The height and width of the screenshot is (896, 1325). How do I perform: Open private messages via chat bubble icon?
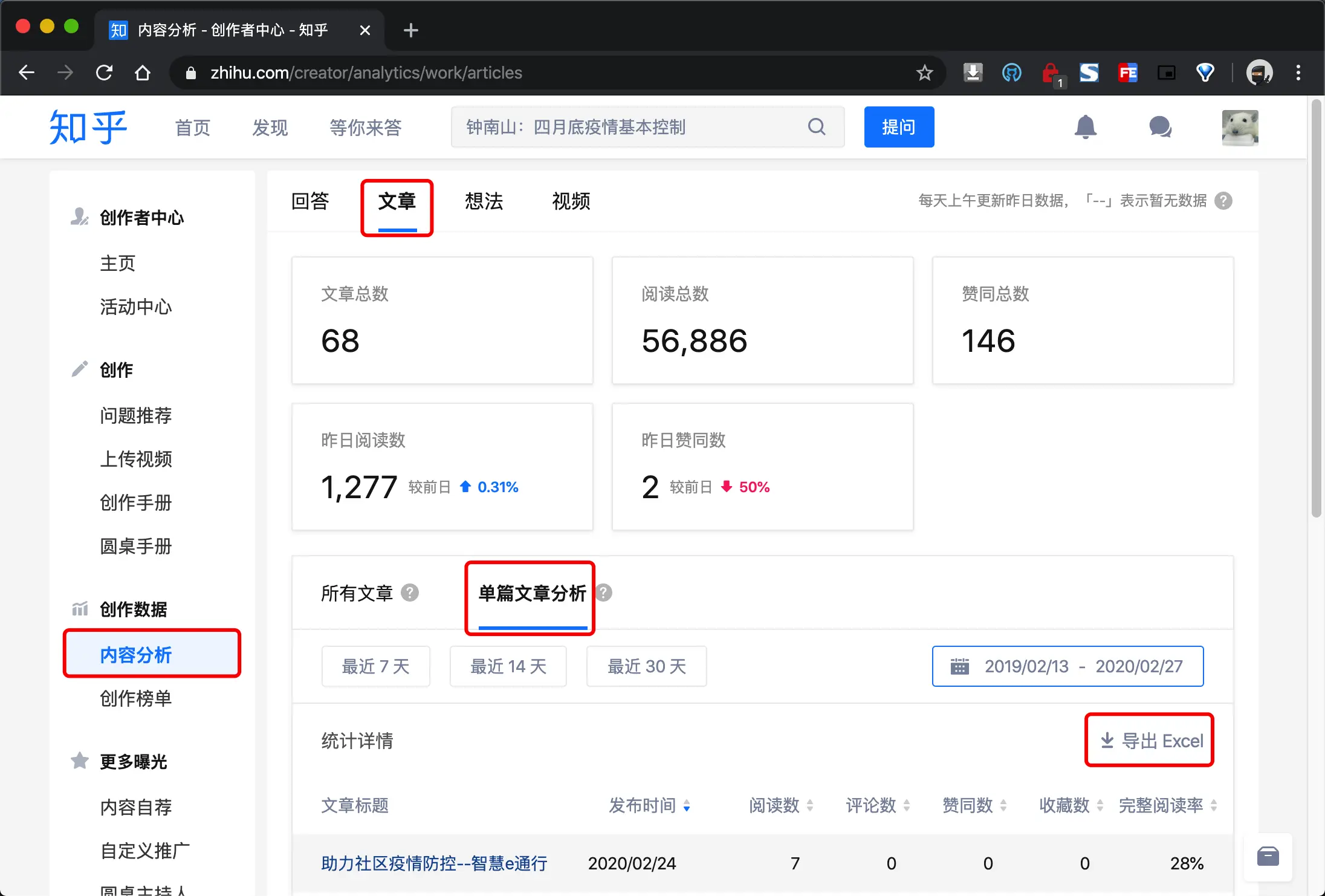tap(1161, 127)
